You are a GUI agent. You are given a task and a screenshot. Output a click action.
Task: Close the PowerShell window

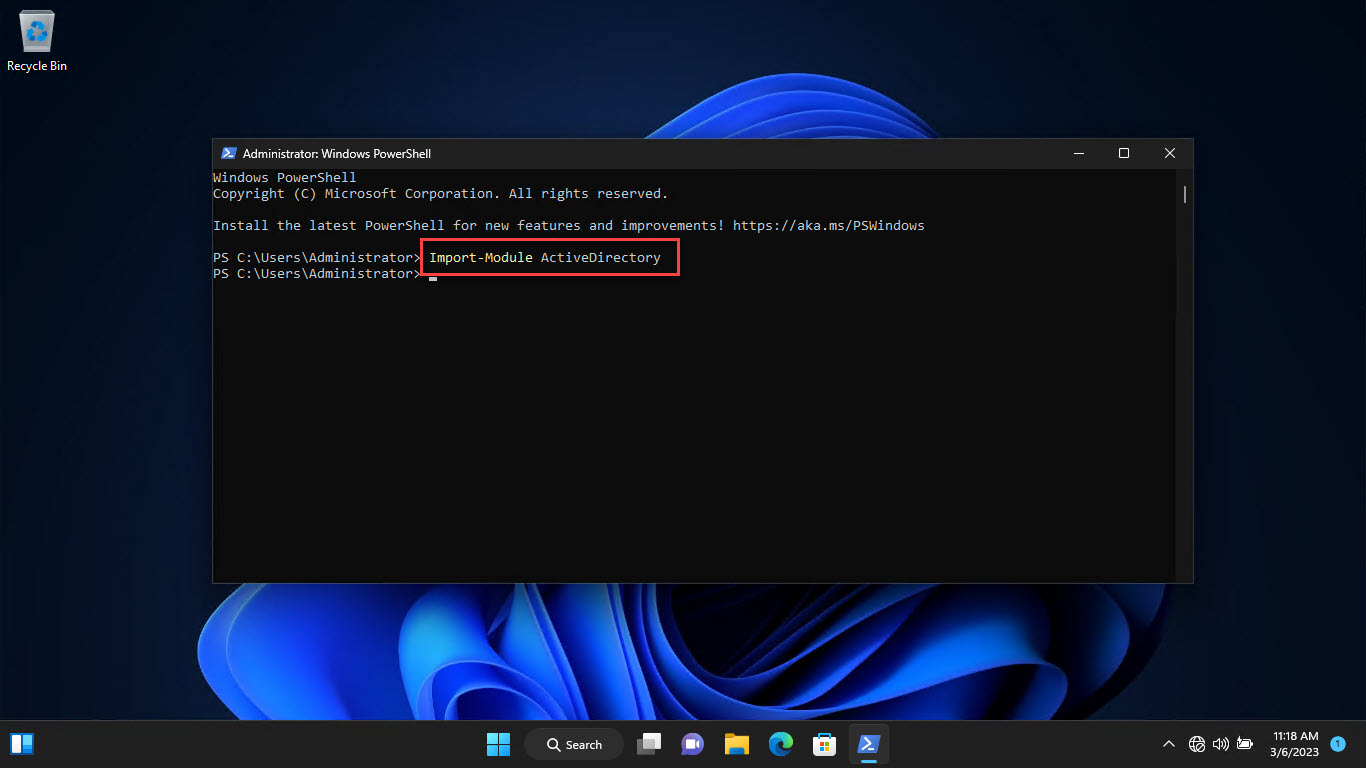point(1170,153)
